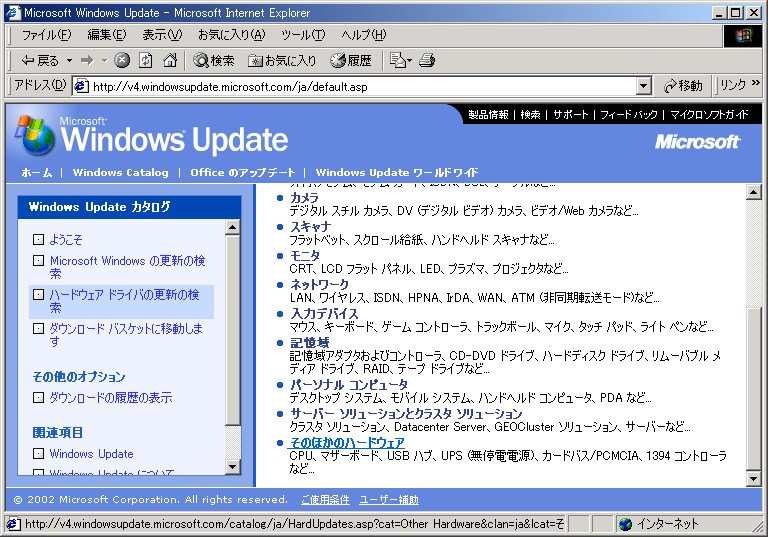768x537 pixels.
Task: Click the Mail toolbar icon
Action: click(x=397, y=60)
